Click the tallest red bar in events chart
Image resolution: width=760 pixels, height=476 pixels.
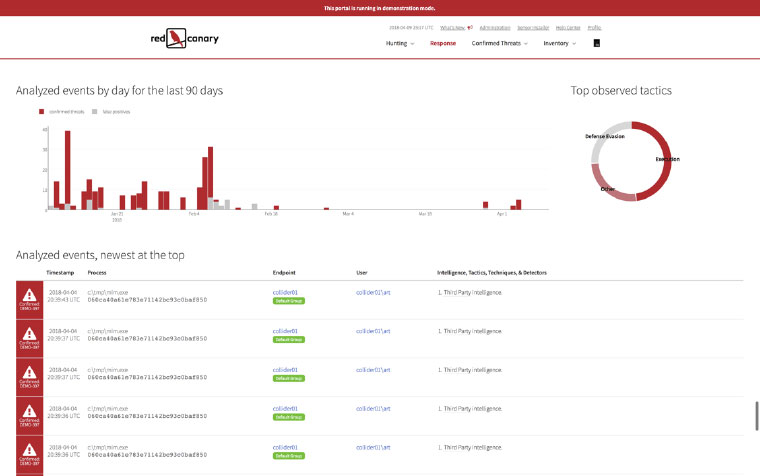[x=67, y=170]
